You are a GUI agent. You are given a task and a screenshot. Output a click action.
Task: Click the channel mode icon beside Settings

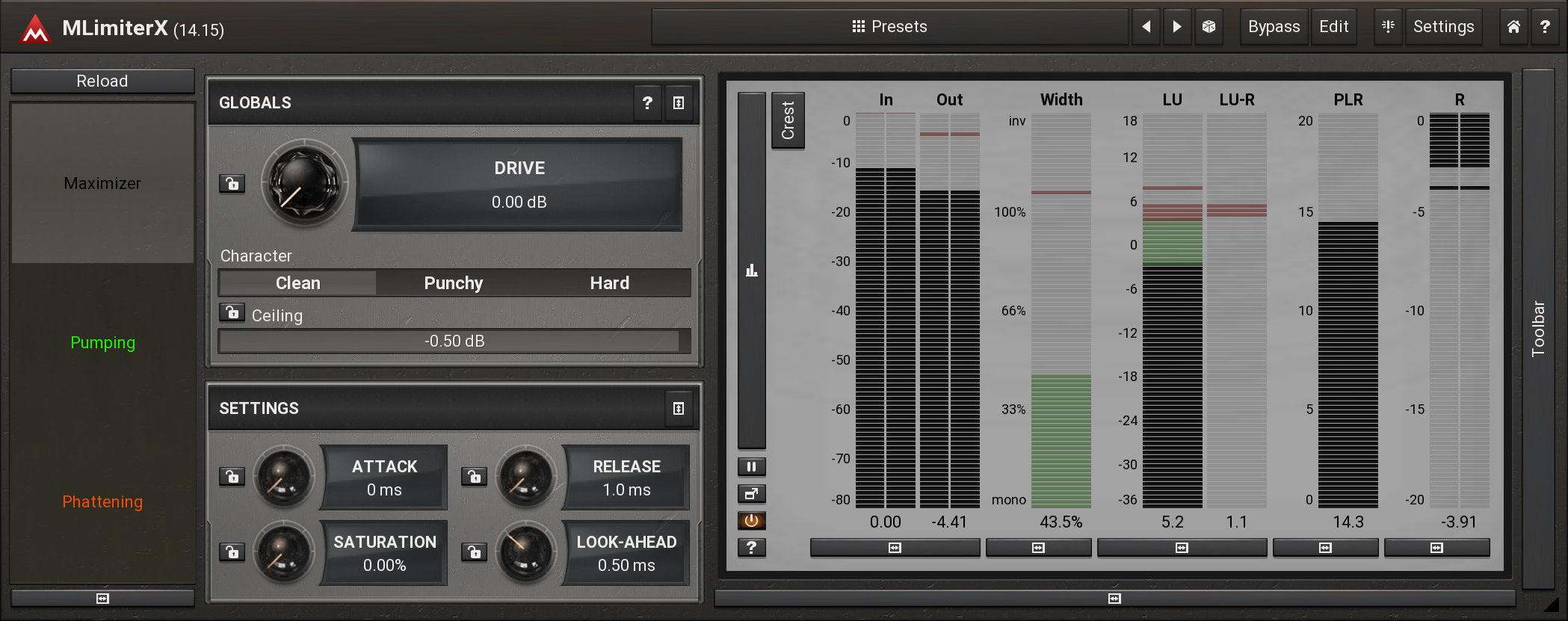(1388, 27)
